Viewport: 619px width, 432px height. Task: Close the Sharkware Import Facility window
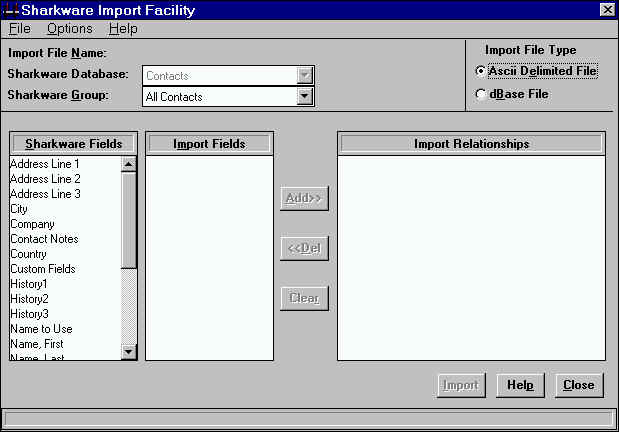(607, 9)
